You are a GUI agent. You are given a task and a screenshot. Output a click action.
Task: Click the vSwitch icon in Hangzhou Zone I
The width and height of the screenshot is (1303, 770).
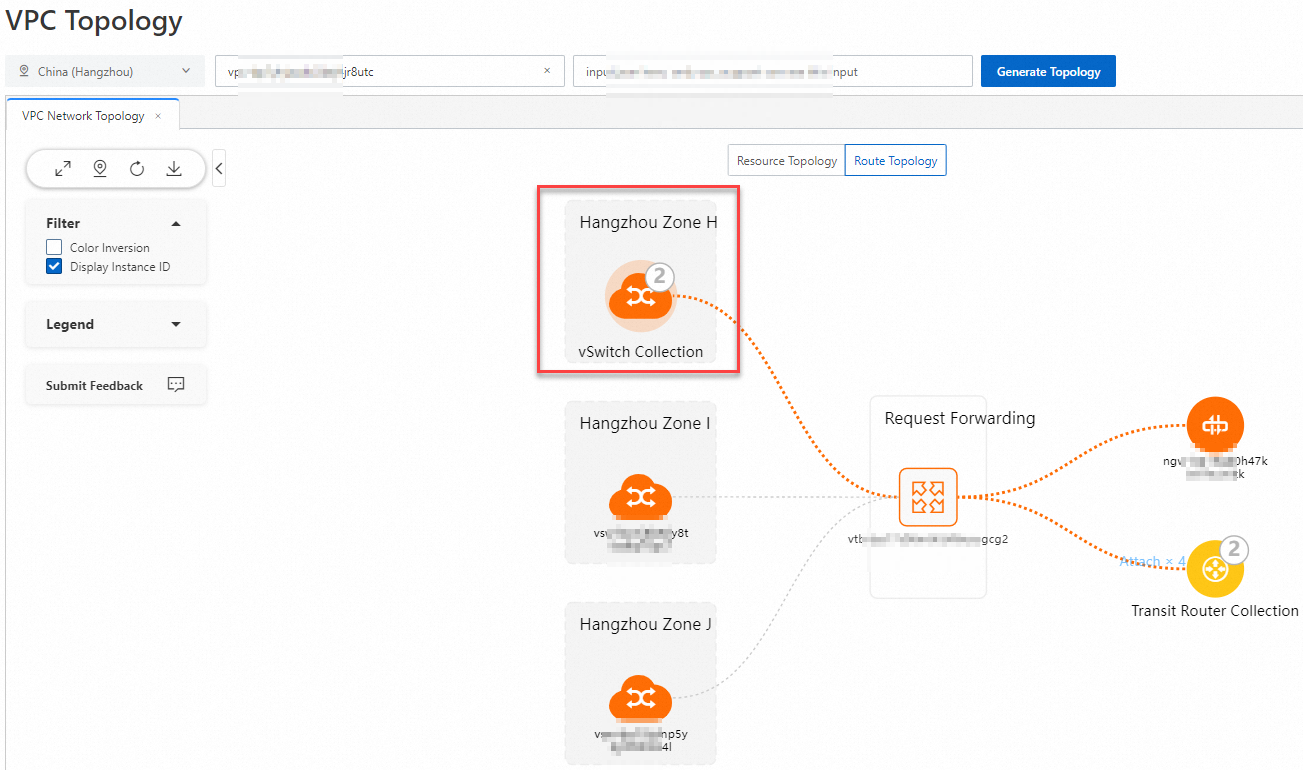click(x=640, y=496)
